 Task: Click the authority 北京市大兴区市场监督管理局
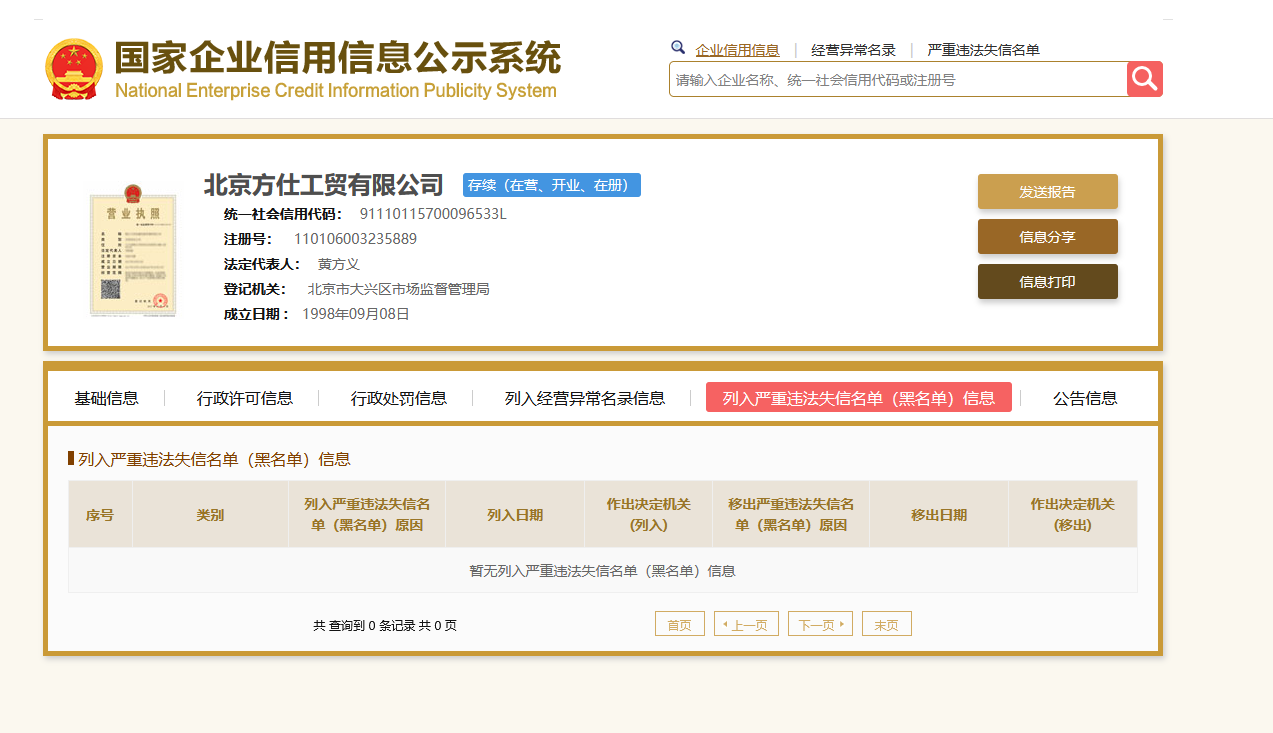pyautogui.click(x=398, y=289)
